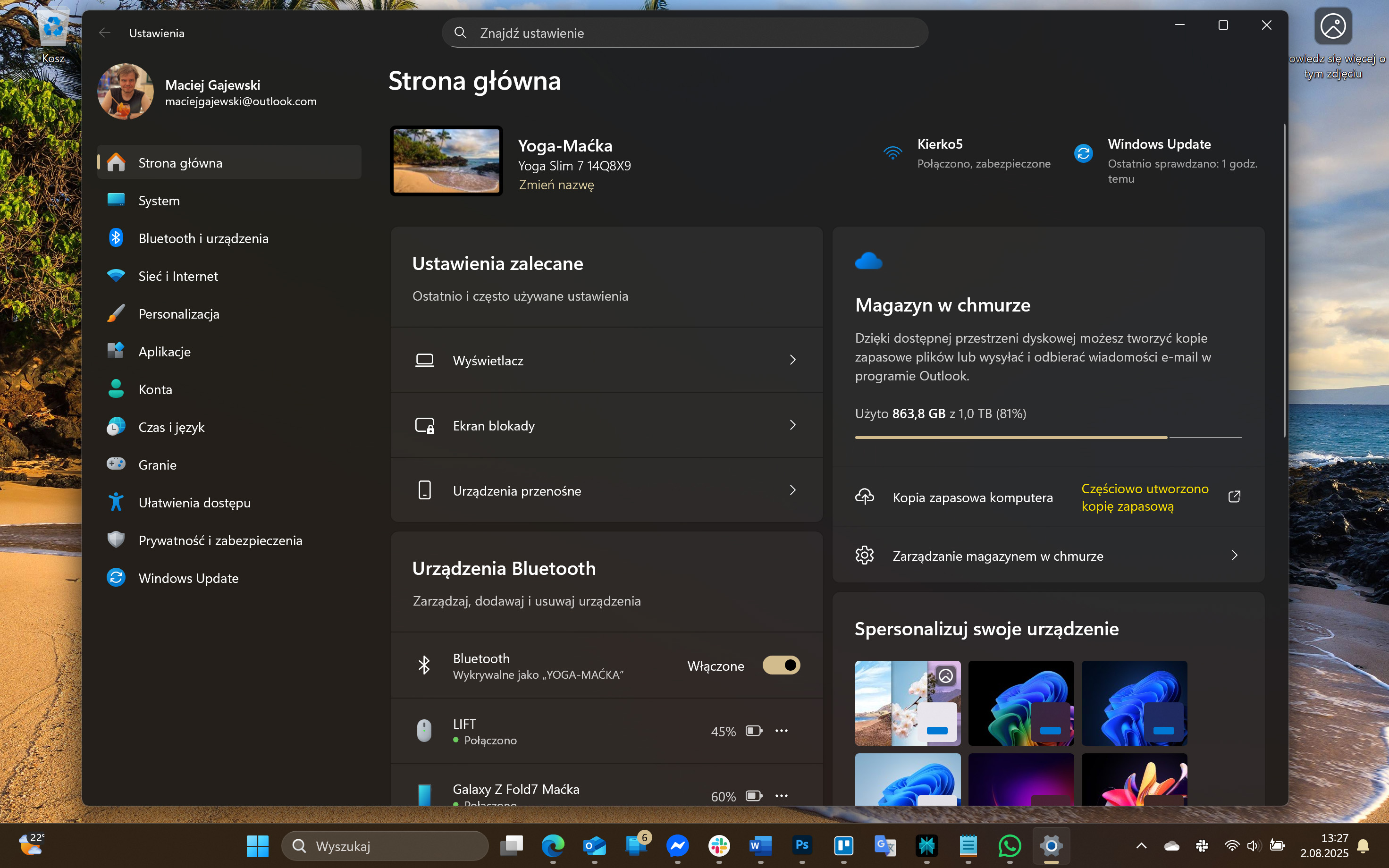
Task: Open Trello from the taskbar
Action: point(843,846)
